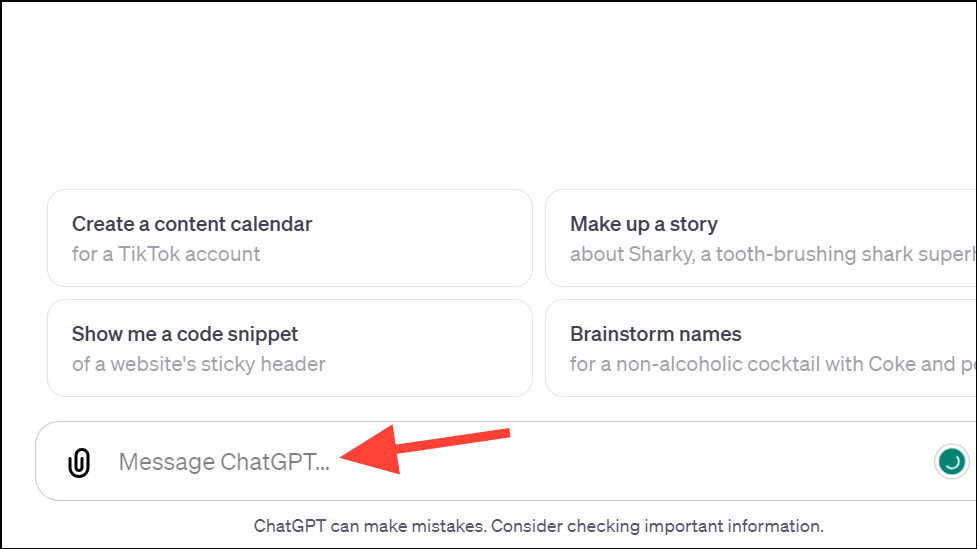Click the 'Show me a code snippet' heading
Screen dimensions: 977x549
[x=185, y=334]
